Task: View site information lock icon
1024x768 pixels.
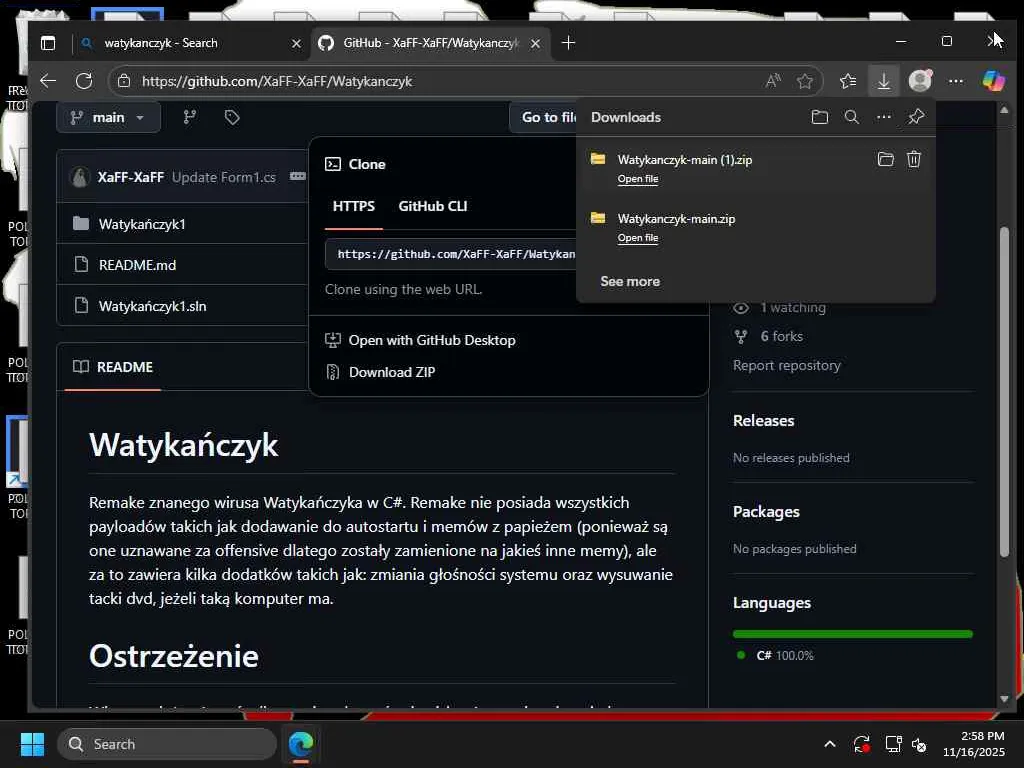Action: [123, 81]
